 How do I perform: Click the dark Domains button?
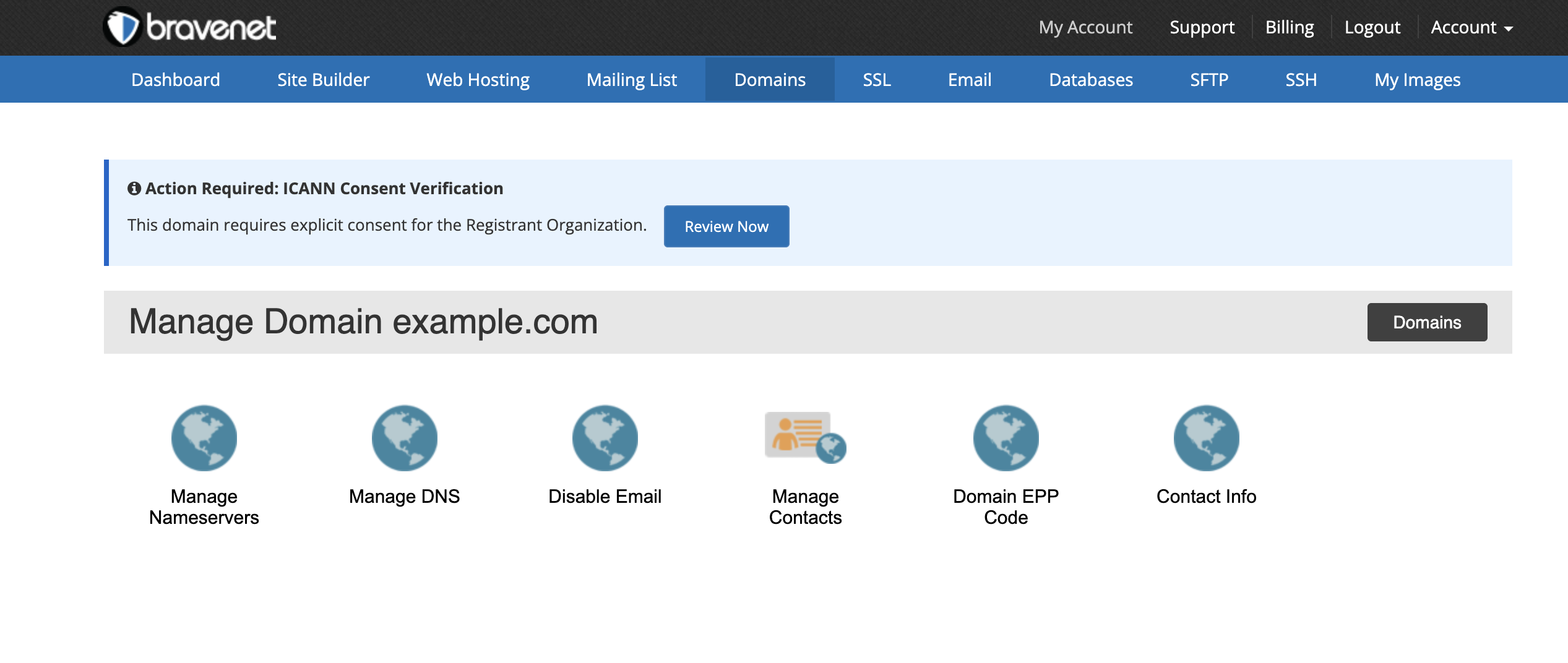point(1426,322)
